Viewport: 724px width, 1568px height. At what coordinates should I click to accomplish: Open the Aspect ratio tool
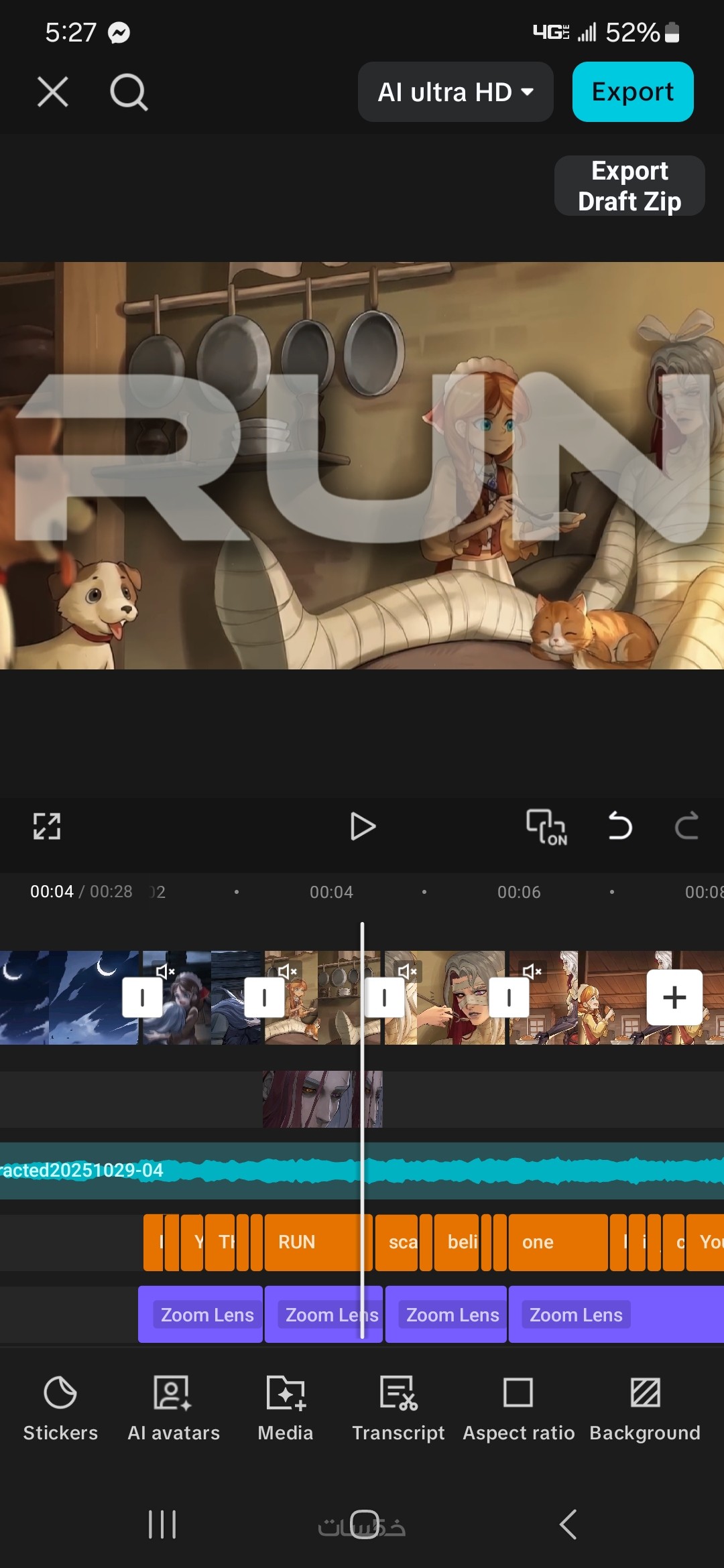coord(518,1409)
